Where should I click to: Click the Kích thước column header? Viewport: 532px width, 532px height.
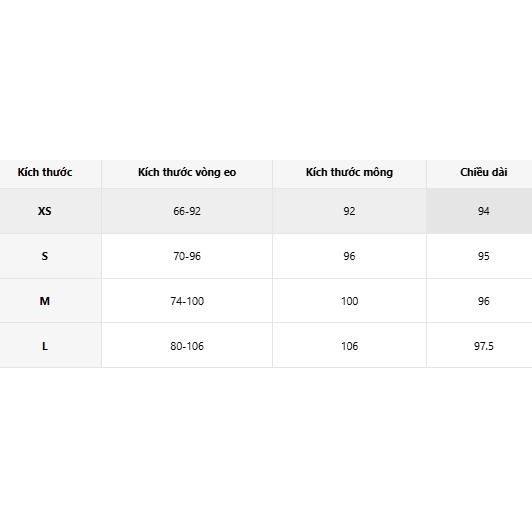(44, 172)
